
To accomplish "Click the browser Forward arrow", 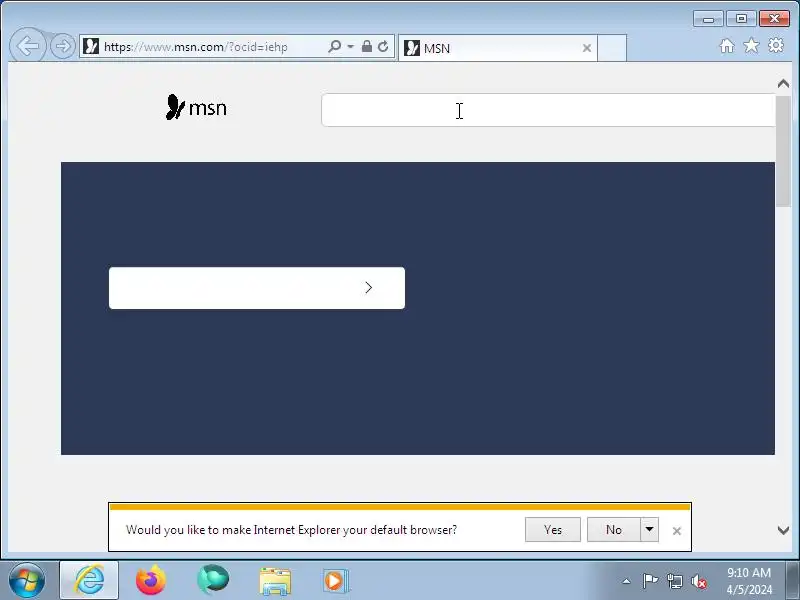I will point(63,46).
